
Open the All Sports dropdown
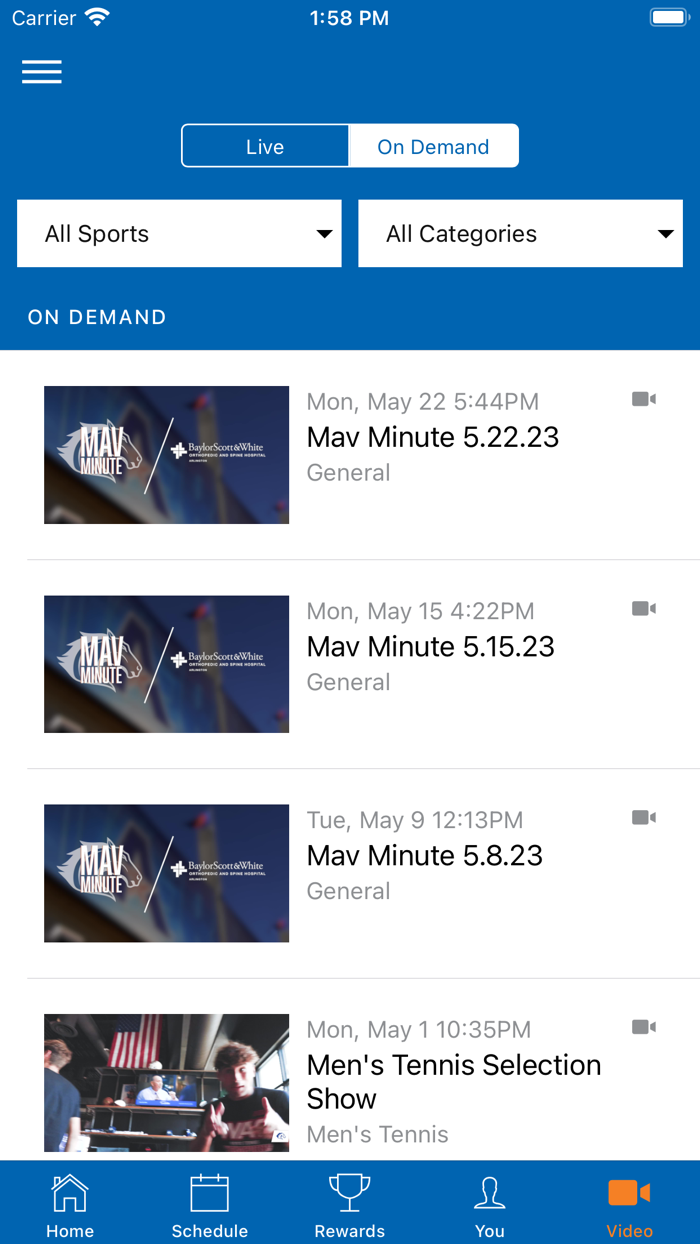point(179,233)
